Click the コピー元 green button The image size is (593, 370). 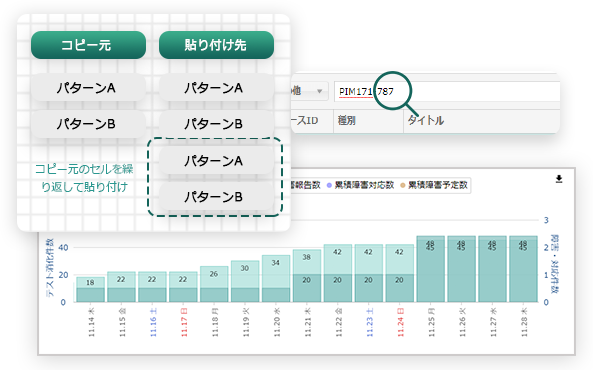point(88,45)
